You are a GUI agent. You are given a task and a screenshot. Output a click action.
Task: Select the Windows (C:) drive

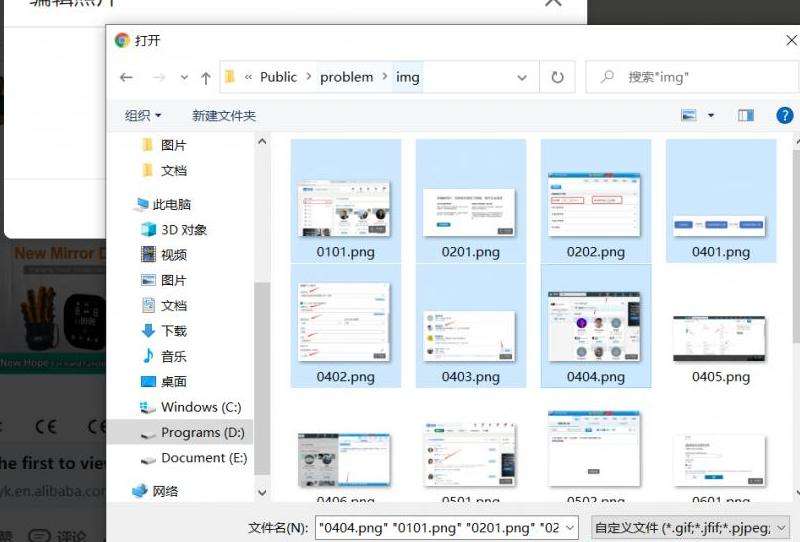200,407
